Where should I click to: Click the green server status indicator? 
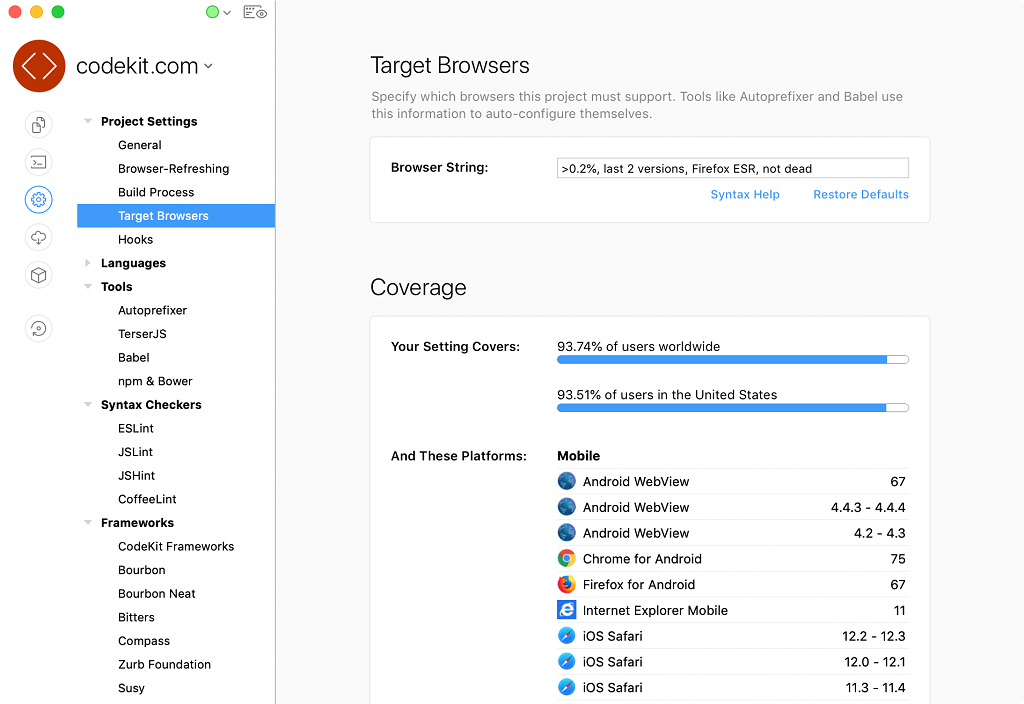click(212, 12)
